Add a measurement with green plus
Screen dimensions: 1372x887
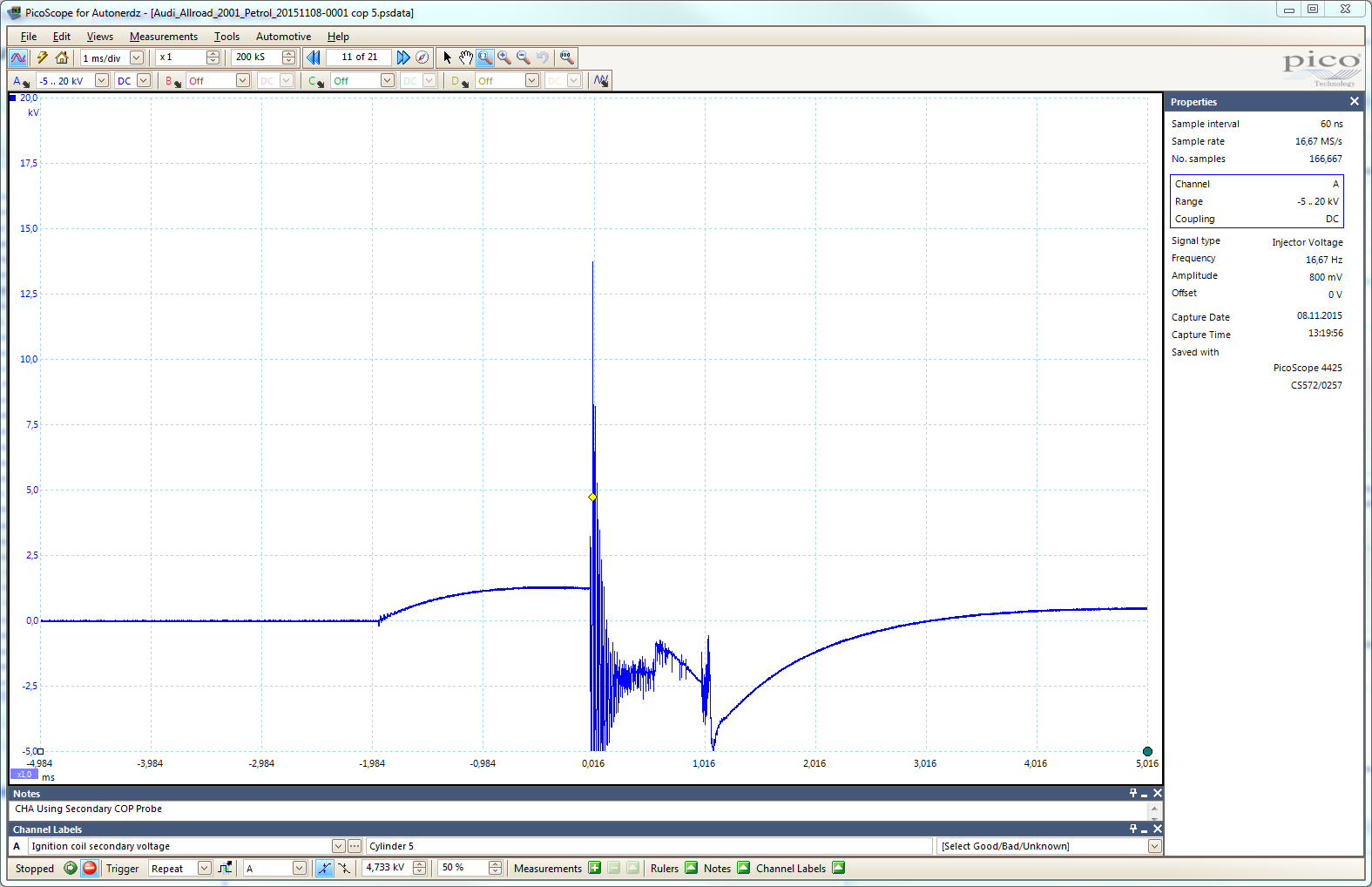(x=595, y=868)
